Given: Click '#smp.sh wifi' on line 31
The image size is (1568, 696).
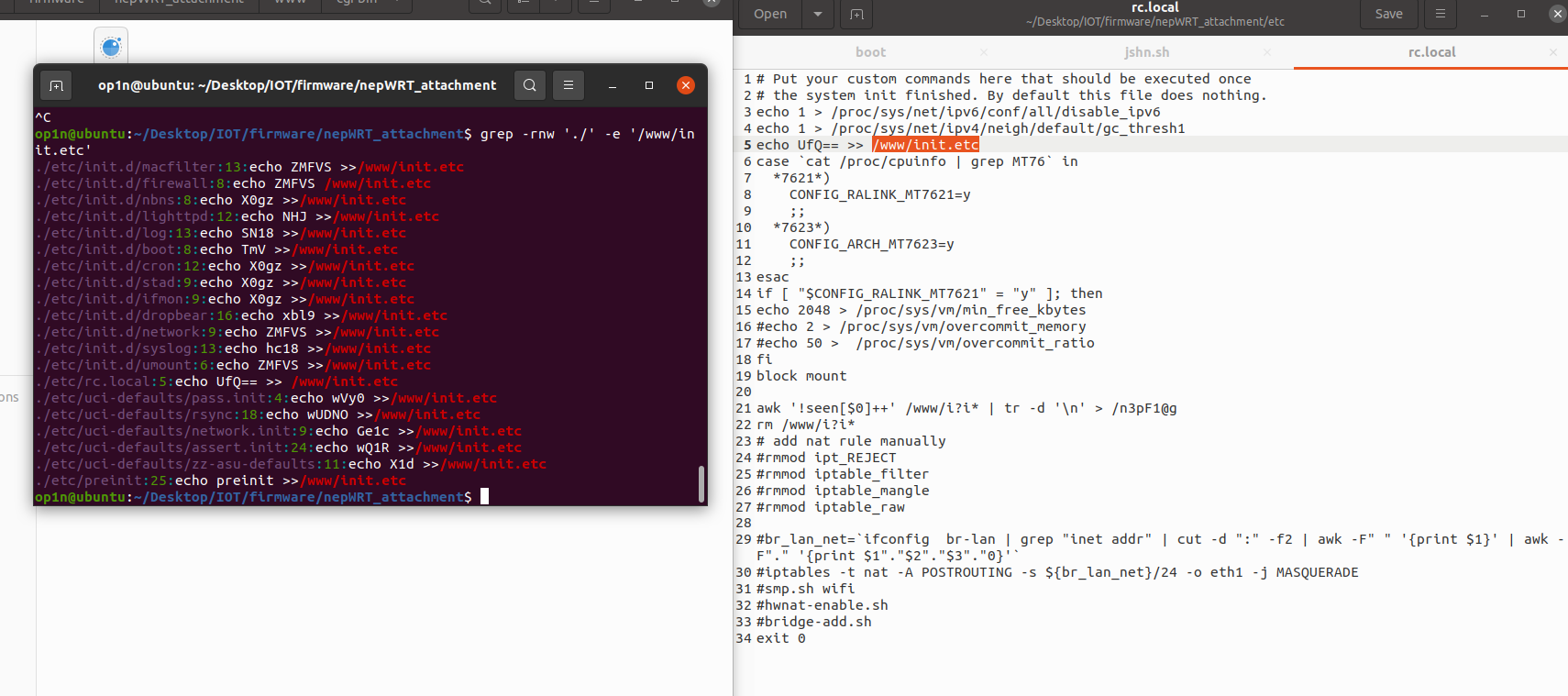Looking at the screenshot, I should pos(805,589).
